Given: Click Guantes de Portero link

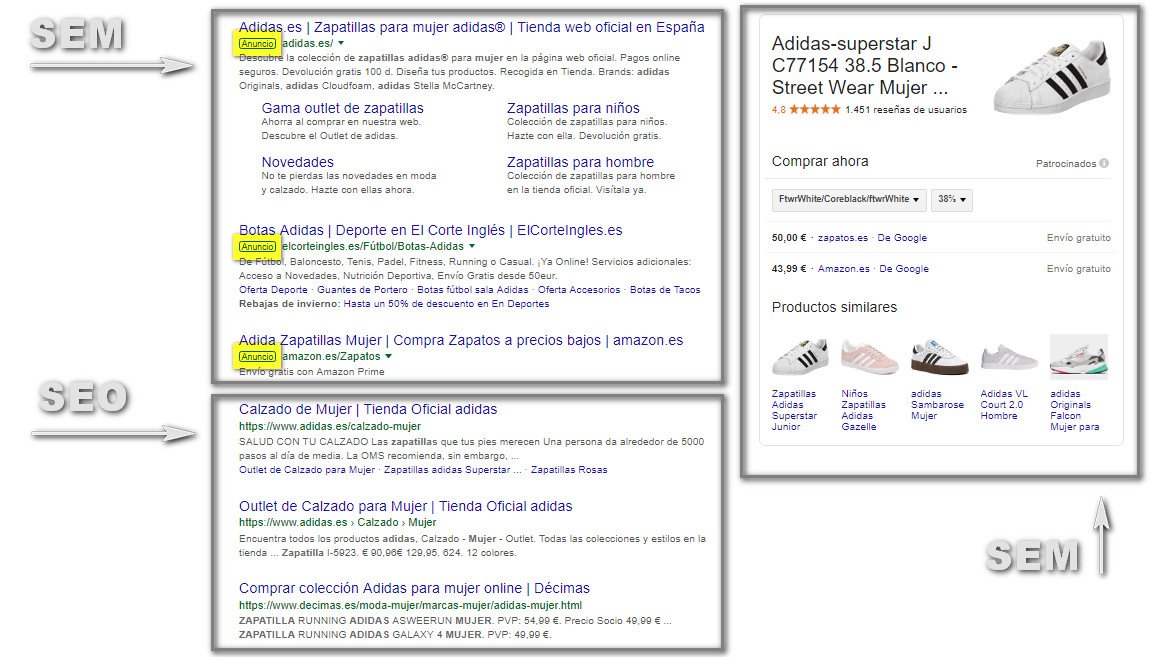Looking at the screenshot, I should (x=363, y=290).
